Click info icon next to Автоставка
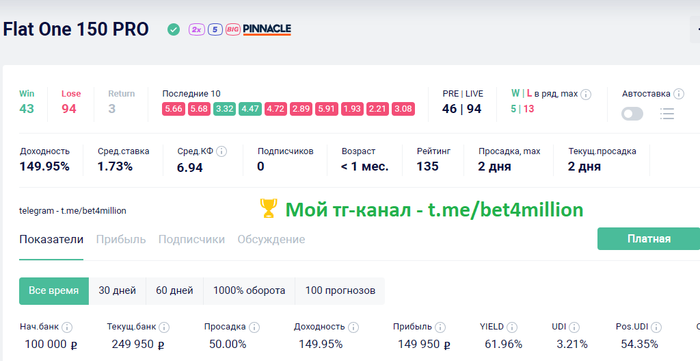 point(679,94)
